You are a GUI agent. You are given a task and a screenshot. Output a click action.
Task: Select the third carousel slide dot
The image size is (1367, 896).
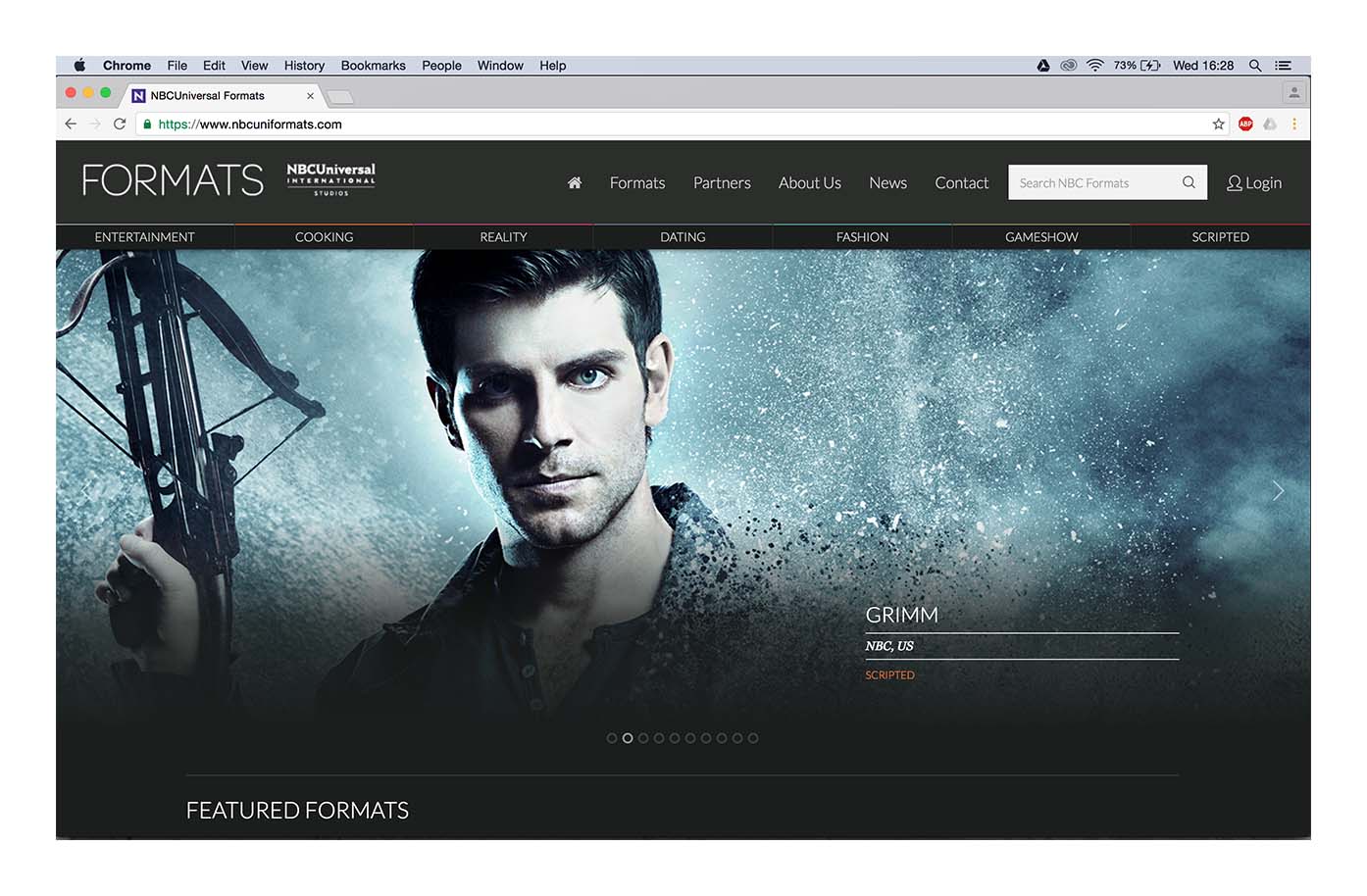pyautogui.click(x=643, y=738)
